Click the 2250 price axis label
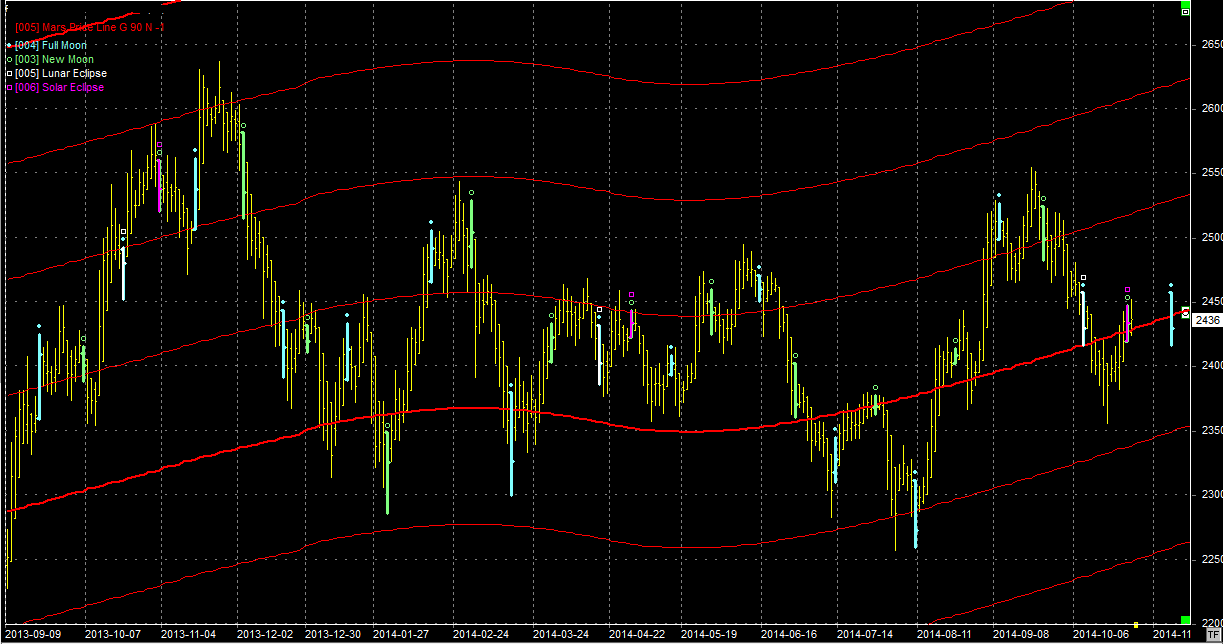 [1210, 559]
